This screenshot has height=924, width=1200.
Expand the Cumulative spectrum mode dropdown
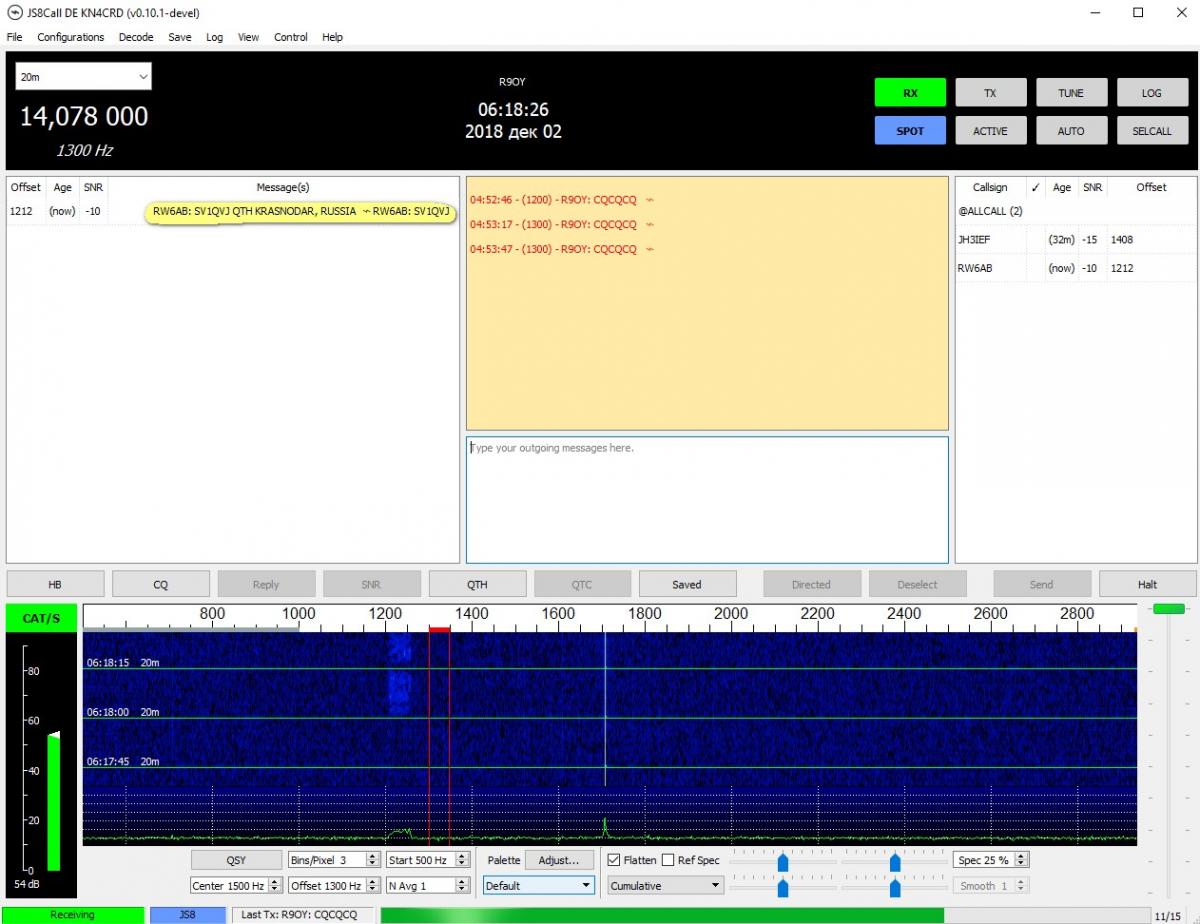click(665, 885)
